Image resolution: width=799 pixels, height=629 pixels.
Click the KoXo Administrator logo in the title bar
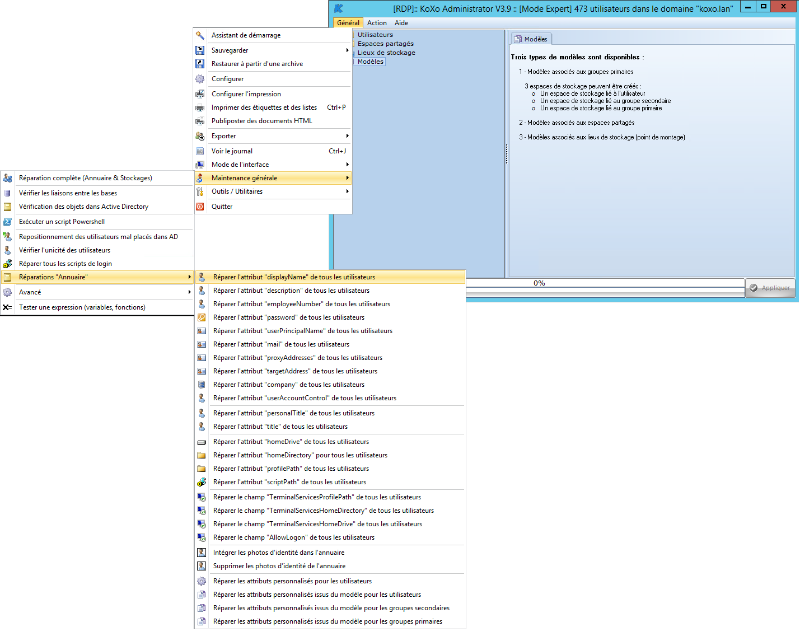pos(339,8)
